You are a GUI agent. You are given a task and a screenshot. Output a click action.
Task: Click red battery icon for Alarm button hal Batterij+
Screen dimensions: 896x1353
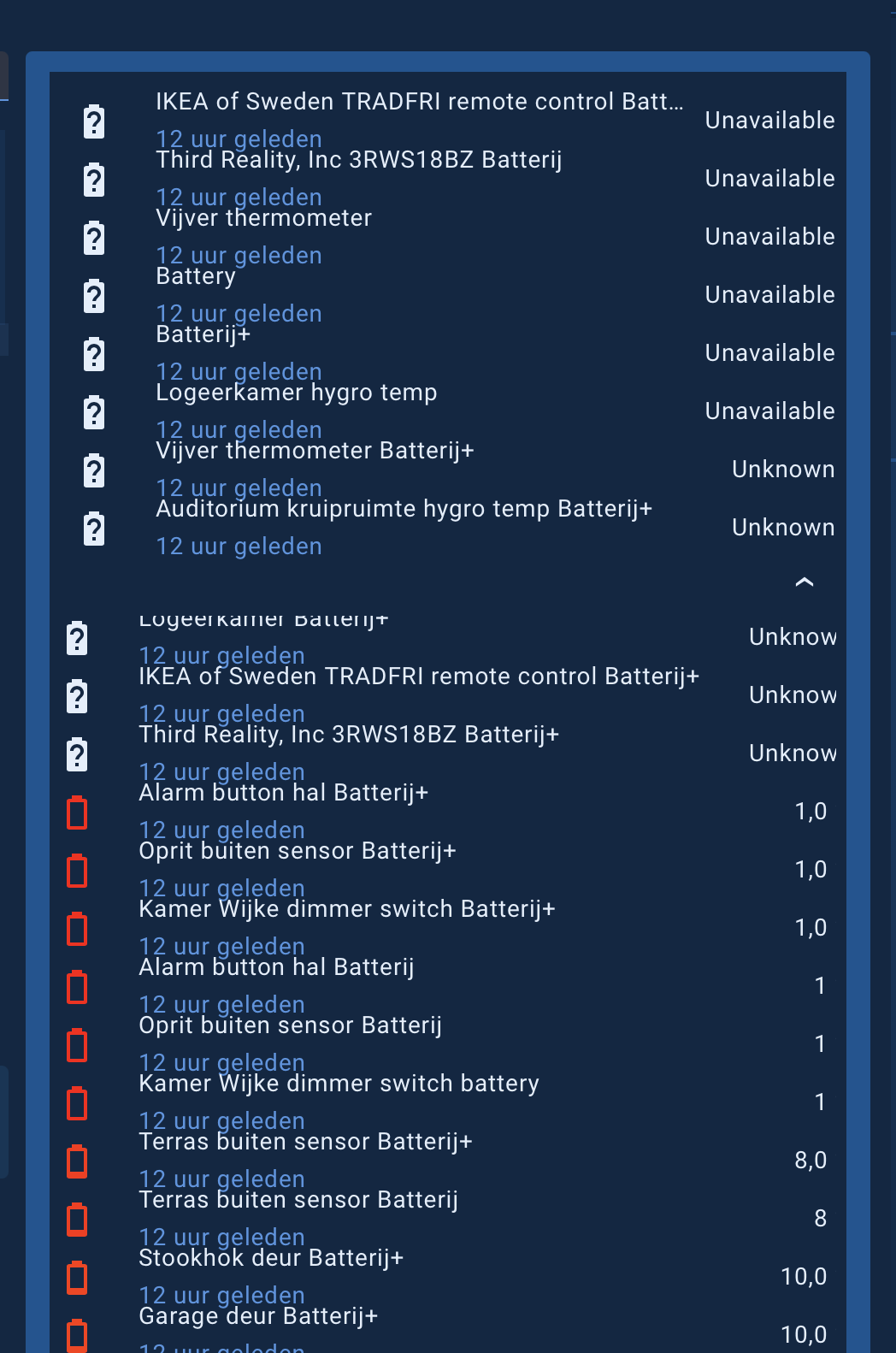77,812
